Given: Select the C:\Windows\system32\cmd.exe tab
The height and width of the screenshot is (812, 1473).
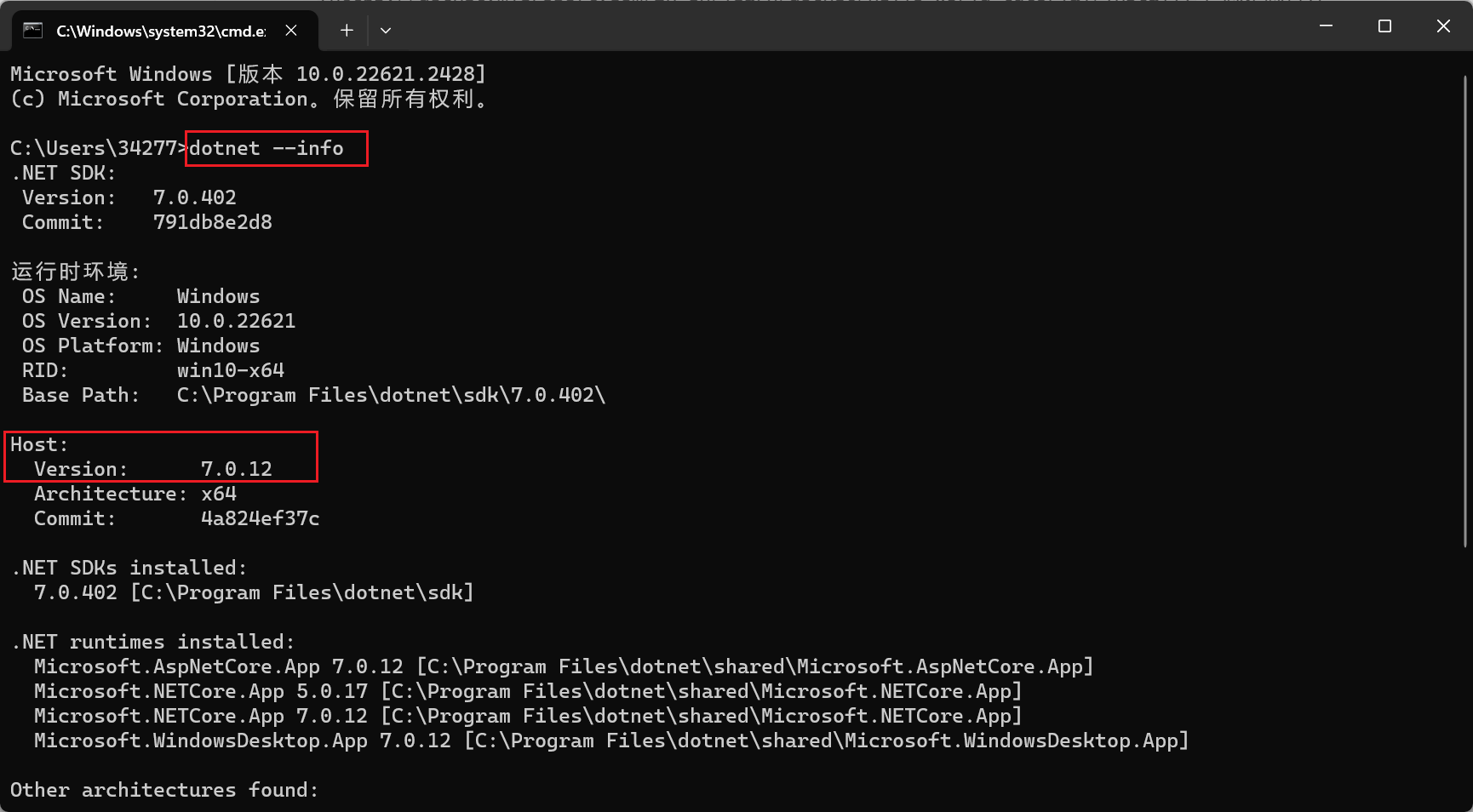Looking at the screenshot, I should click(x=160, y=31).
